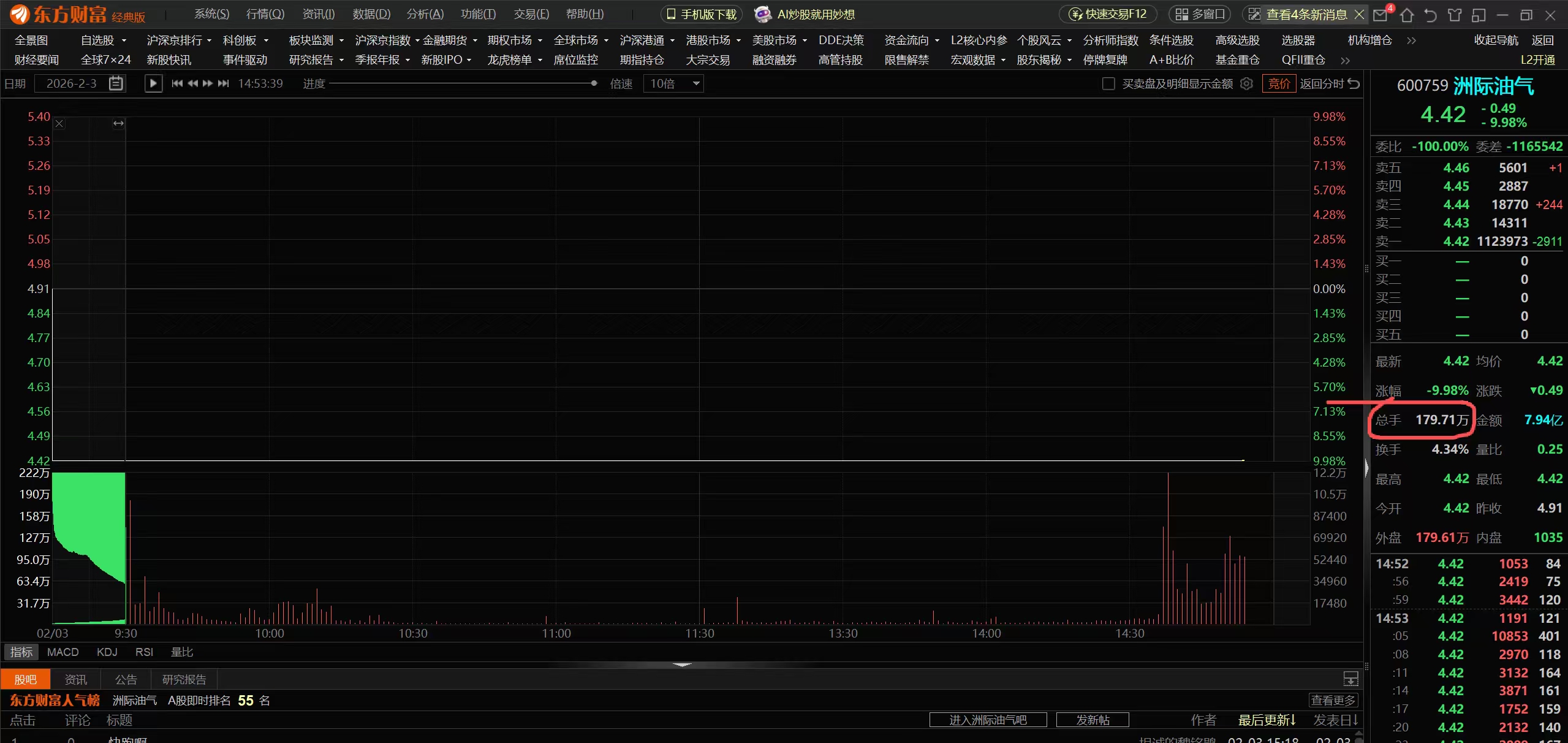Switch to the 公告 tab
Viewport: 1568px width, 743px height.
(x=126, y=679)
